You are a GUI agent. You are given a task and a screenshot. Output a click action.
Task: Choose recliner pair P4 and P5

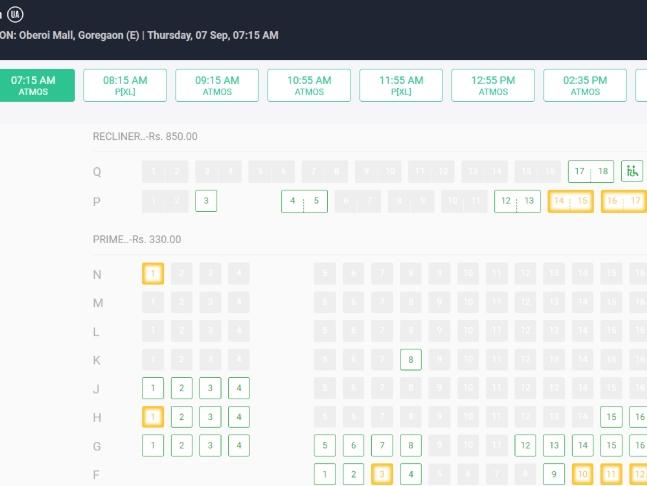click(x=305, y=201)
